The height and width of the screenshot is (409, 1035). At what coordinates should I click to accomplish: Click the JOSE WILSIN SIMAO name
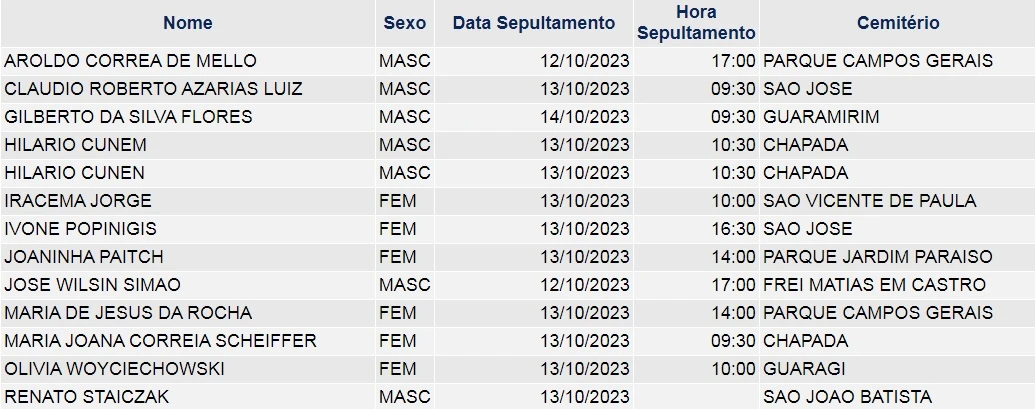(93, 285)
